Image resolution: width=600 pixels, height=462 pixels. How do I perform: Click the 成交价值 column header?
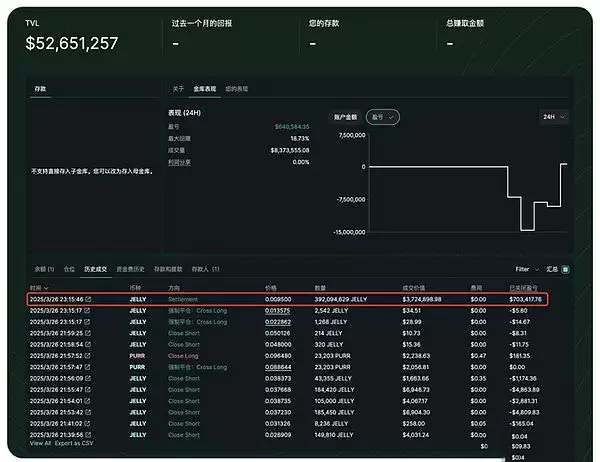coord(414,288)
